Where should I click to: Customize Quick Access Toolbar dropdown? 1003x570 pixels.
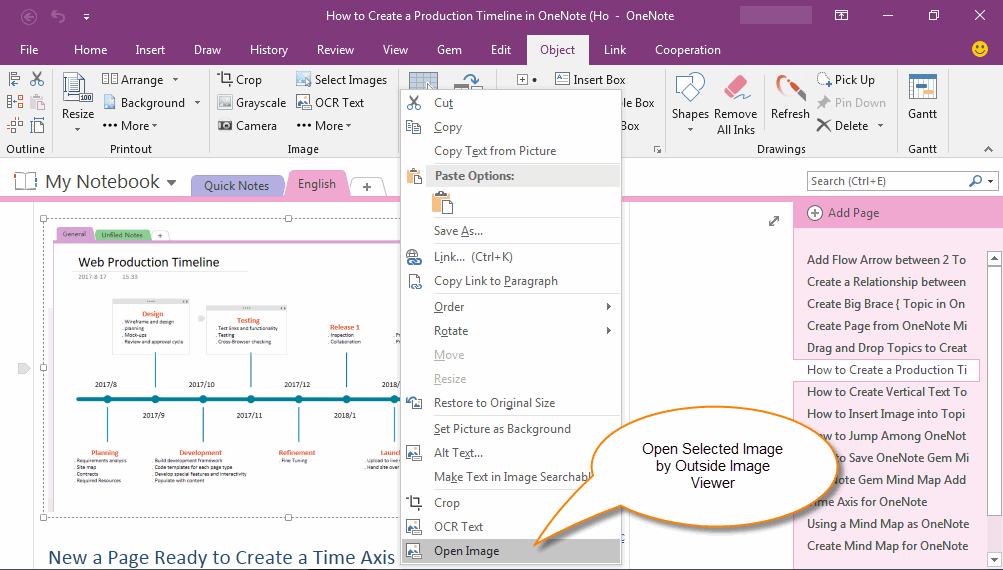click(x=86, y=17)
